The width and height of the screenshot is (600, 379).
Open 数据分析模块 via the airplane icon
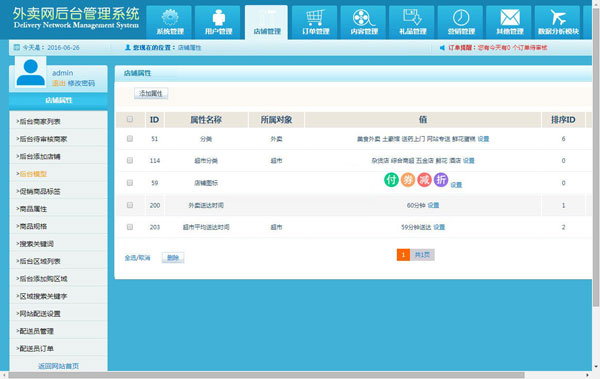[558, 18]
